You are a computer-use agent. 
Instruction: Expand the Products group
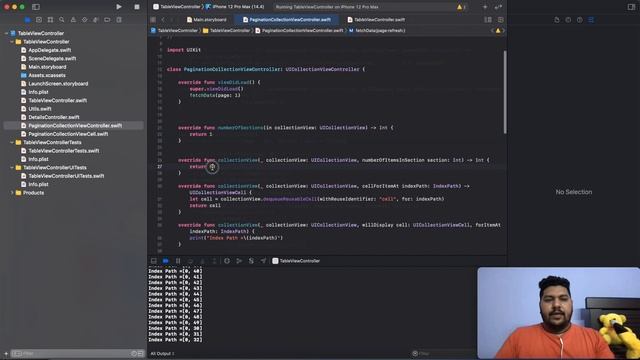[12, 193]
